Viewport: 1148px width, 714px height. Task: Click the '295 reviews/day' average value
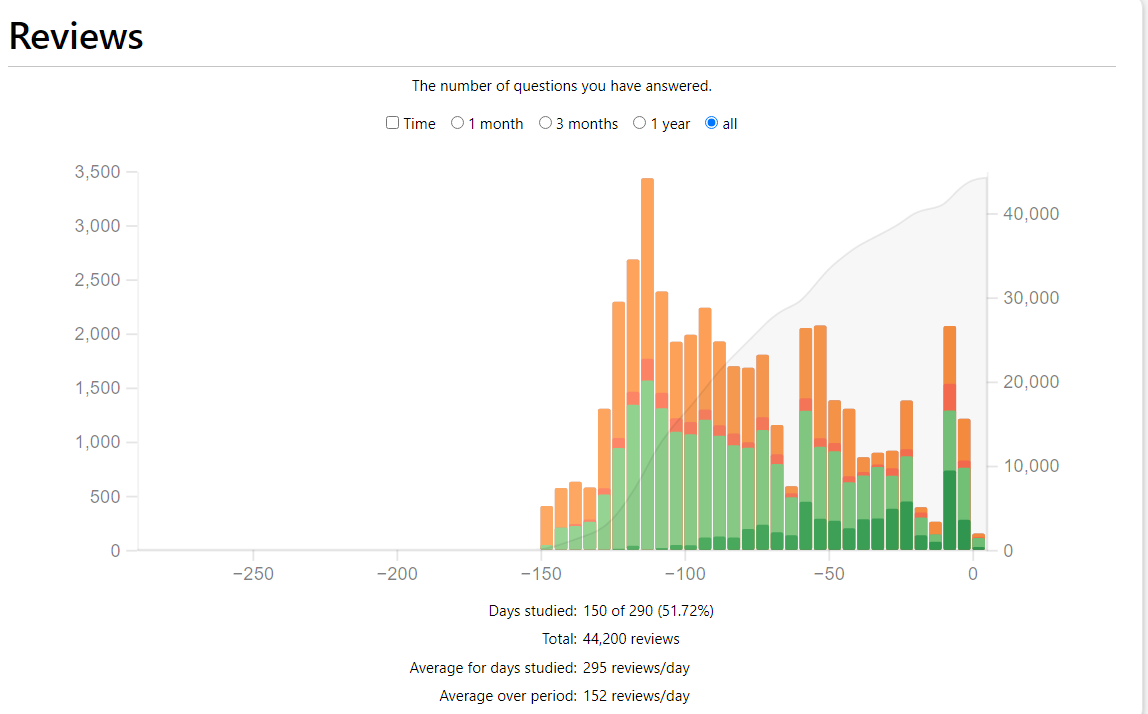[636, 668]
